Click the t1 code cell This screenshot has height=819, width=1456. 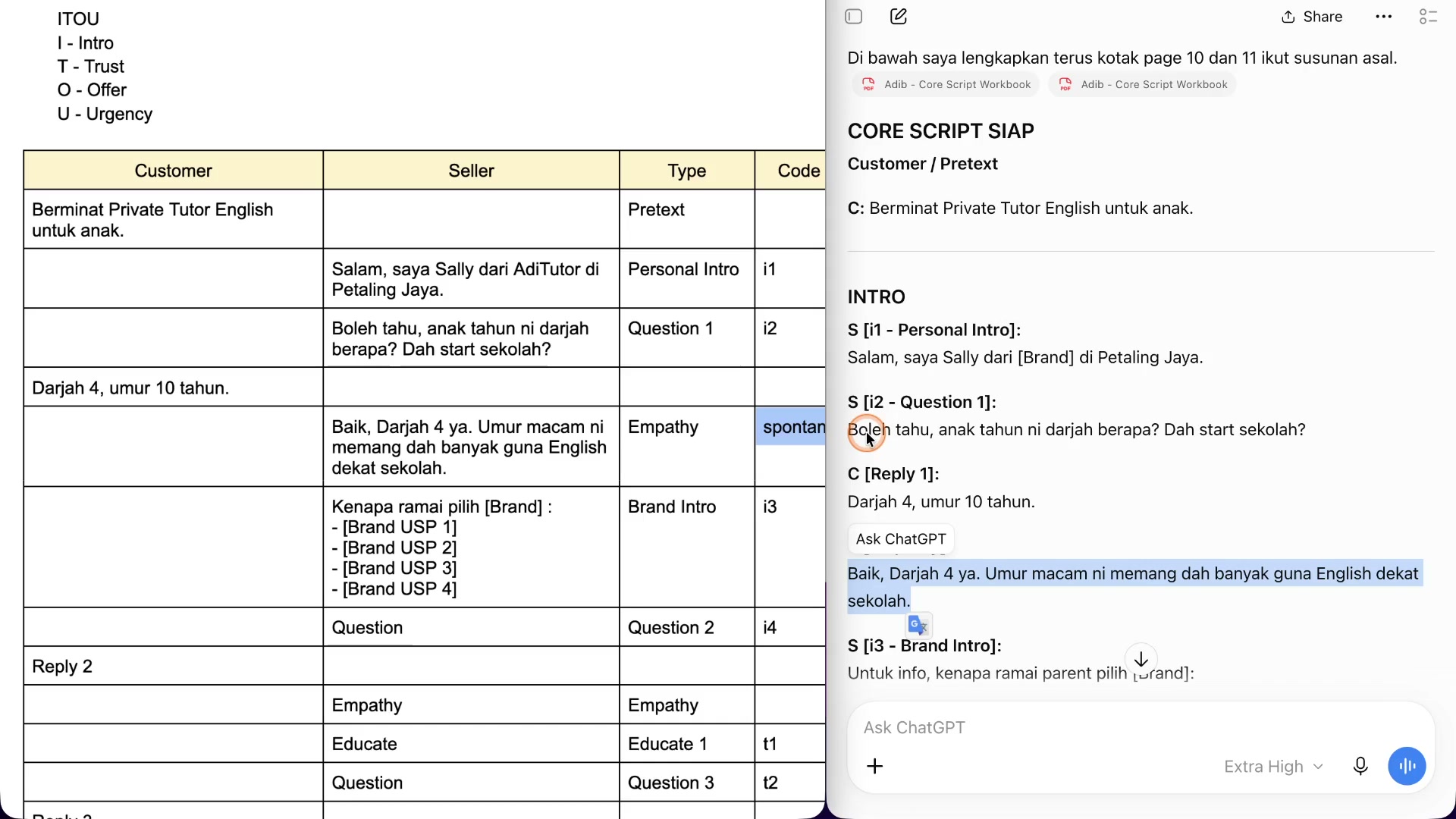pyautogui.click(x=790, y=744)
